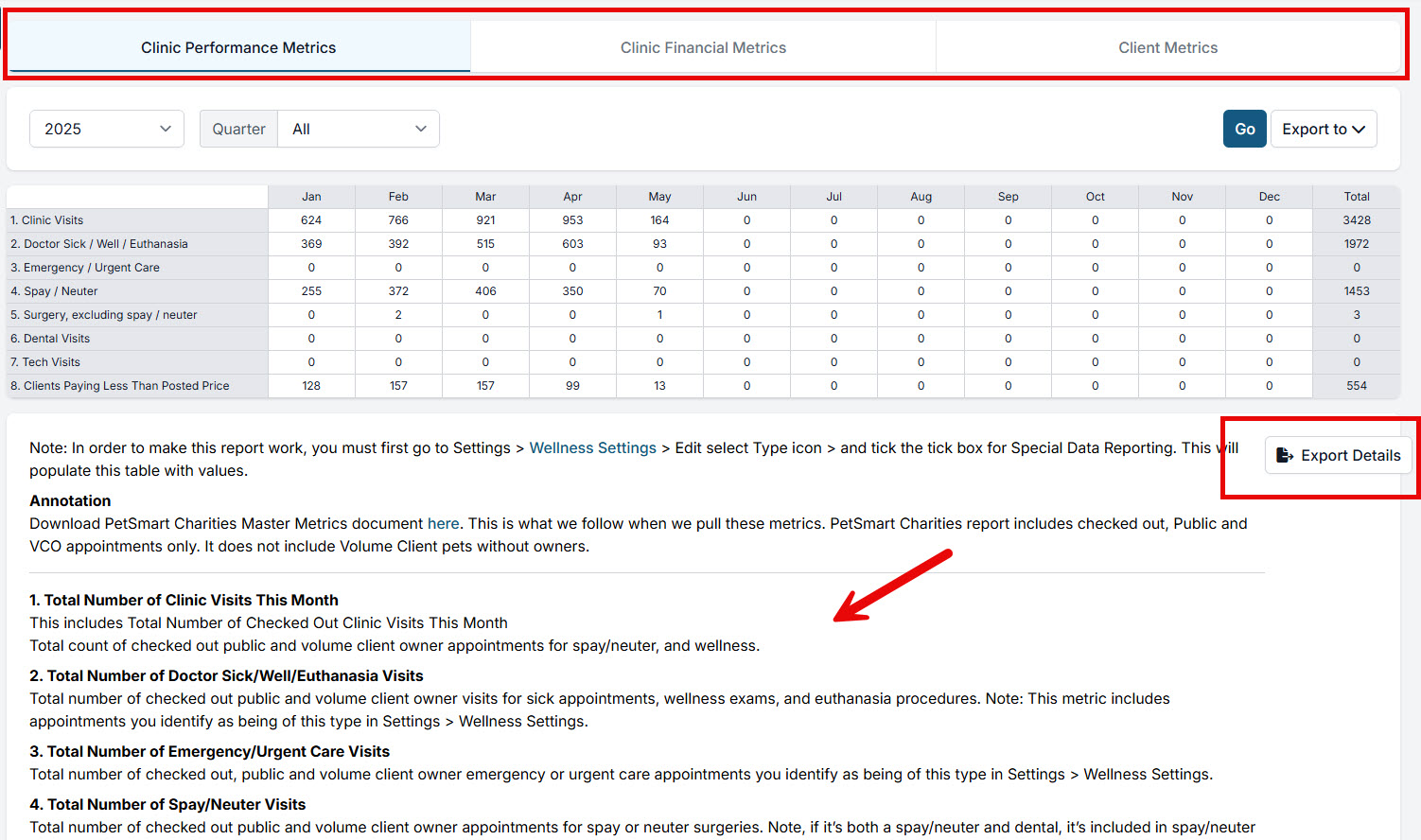Follow the Wellness Settings link
This screenshot has width=1421, height=840.
[592, 447]
